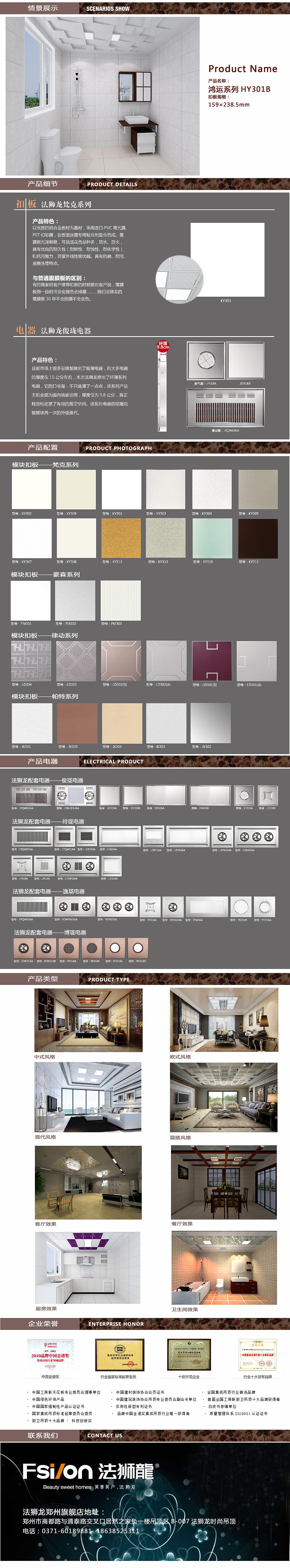Click the red 9.8cm thickness badge
This screenshot has width=290, height=1568.
click(163, 346)
